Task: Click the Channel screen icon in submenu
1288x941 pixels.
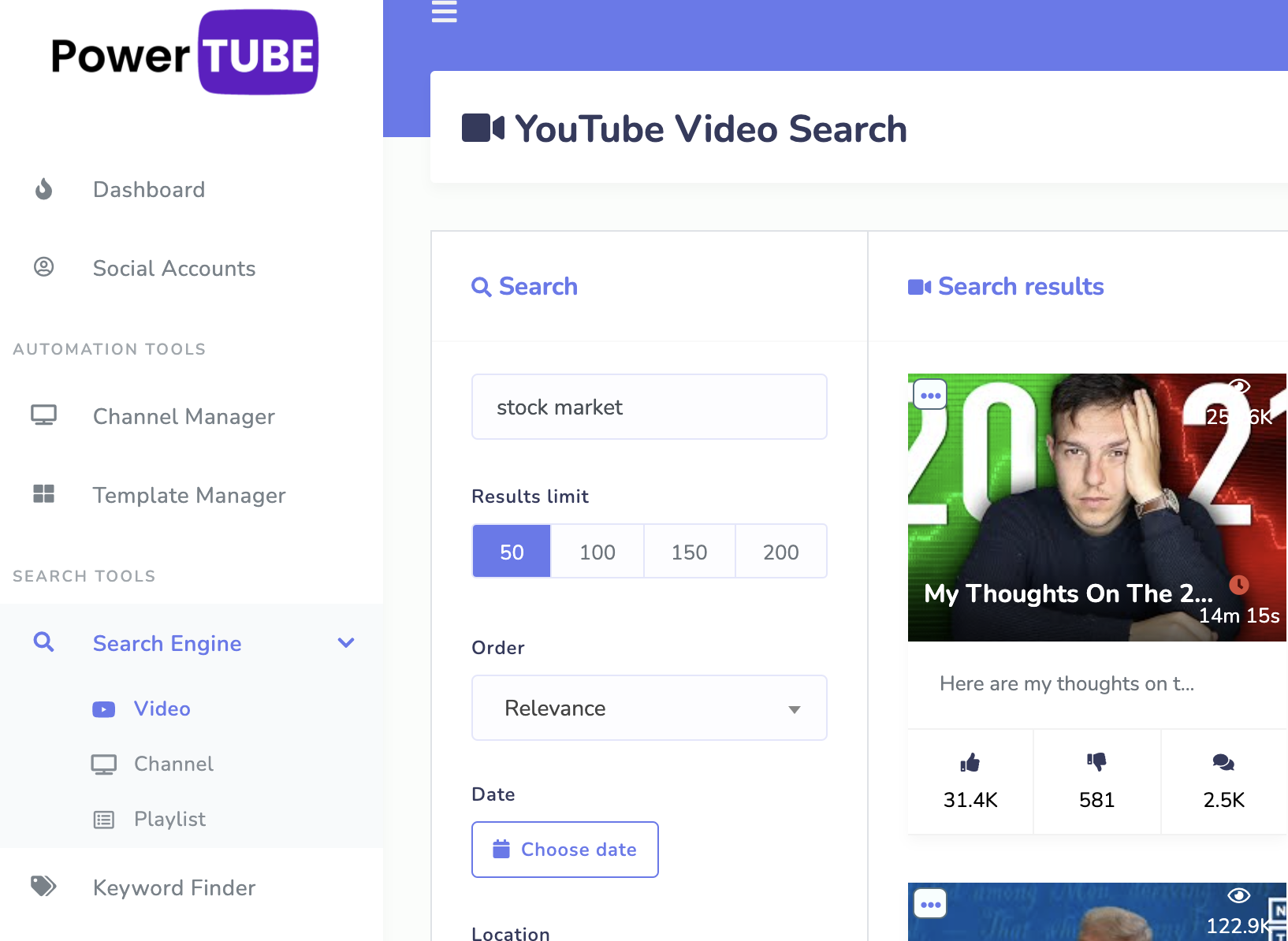Action: click(x=104, y=764)
